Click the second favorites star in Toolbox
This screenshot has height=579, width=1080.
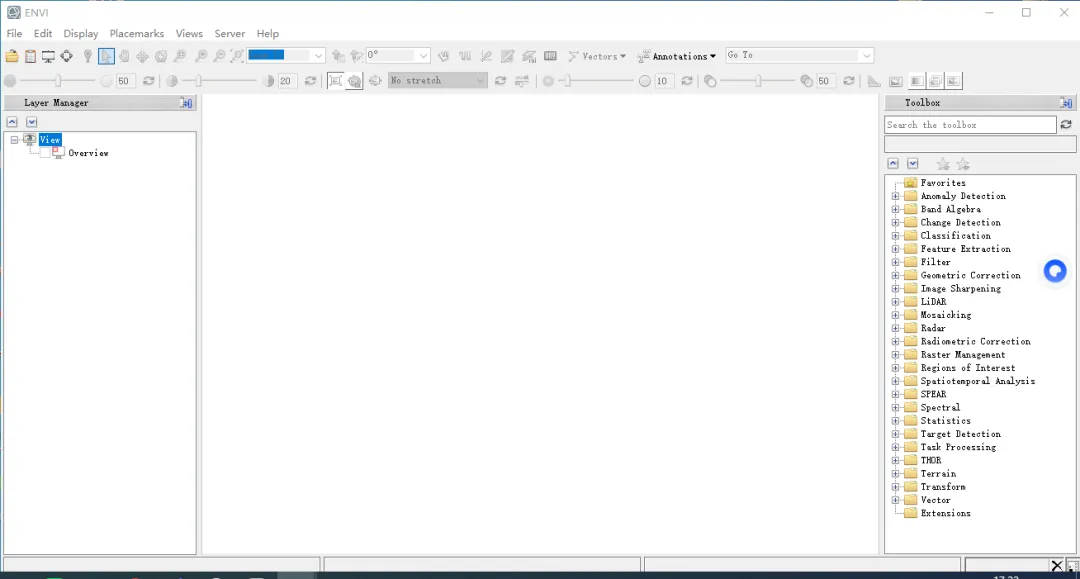[x=963, y=164]
